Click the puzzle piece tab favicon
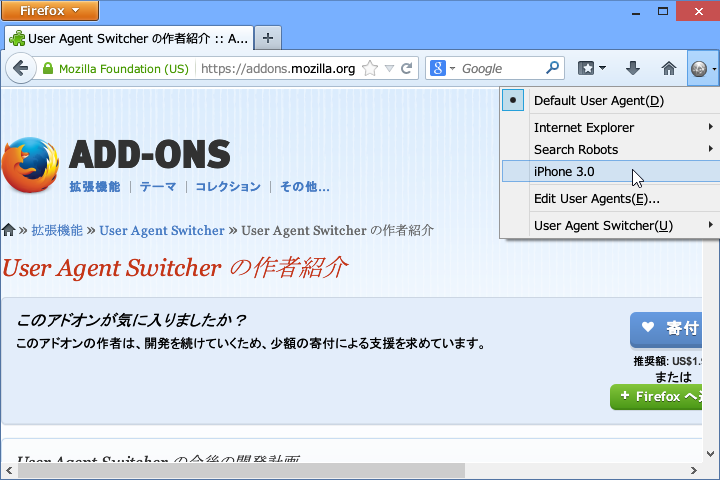 pyautogui.click(x=17, y=38)
